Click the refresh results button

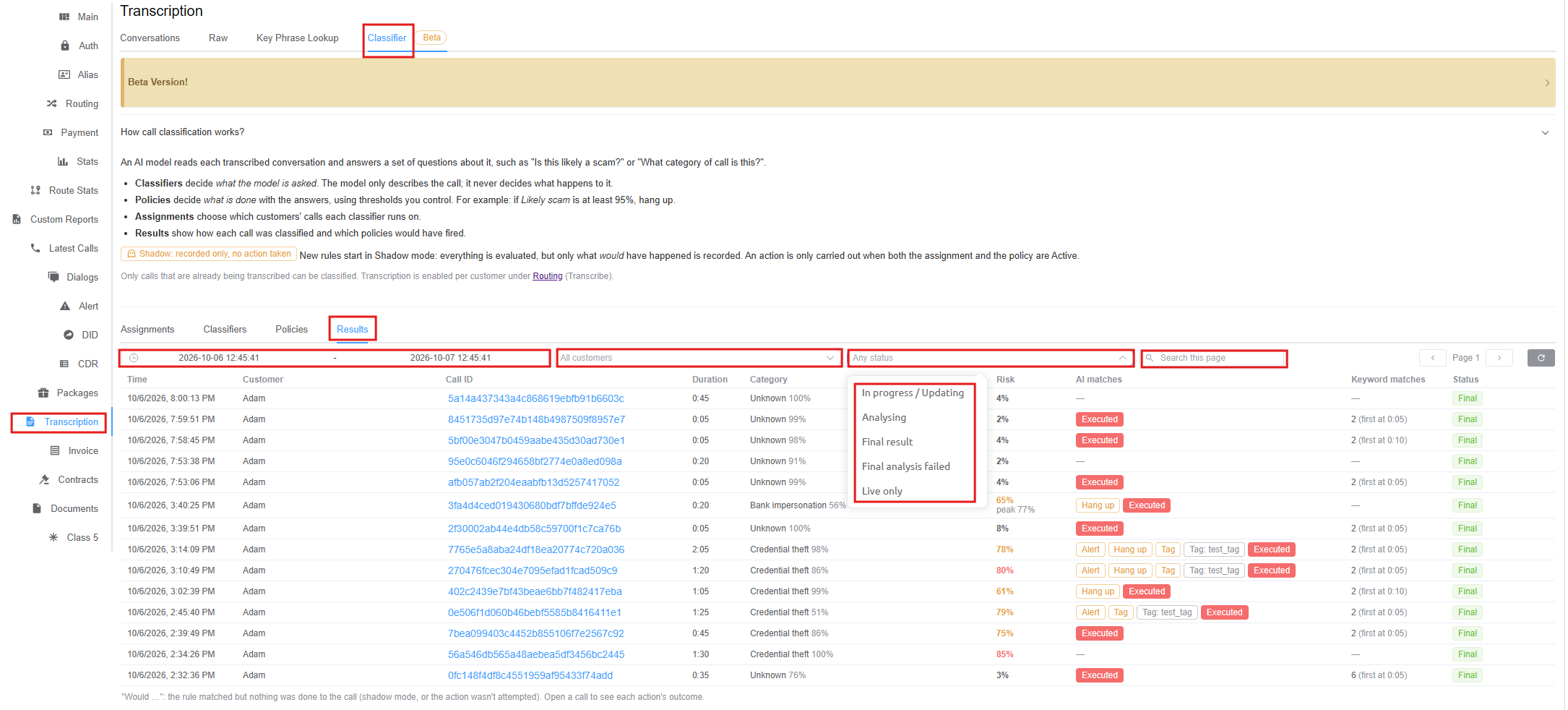(1541, 358)
